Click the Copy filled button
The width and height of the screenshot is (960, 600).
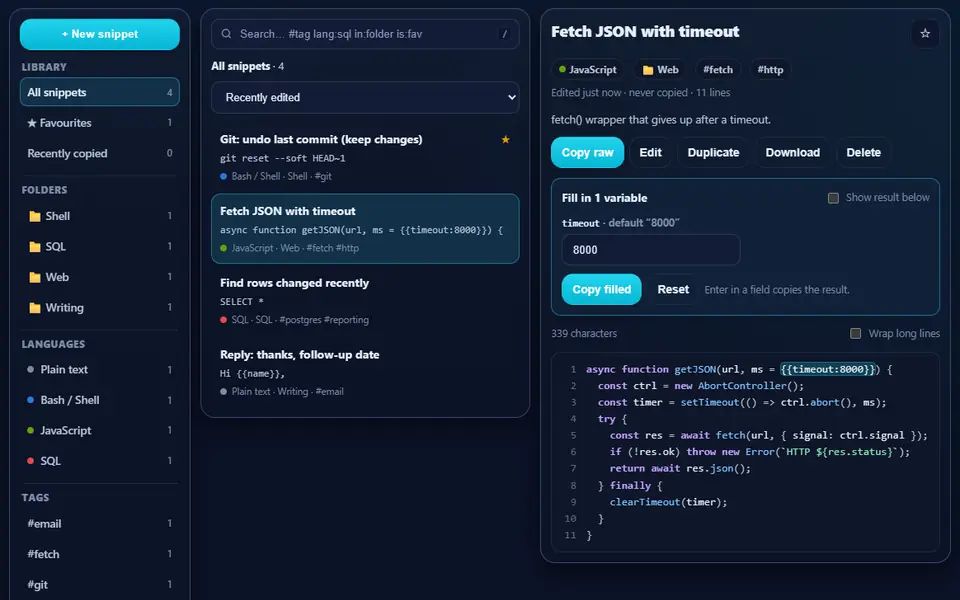click(x=601, y=290)
